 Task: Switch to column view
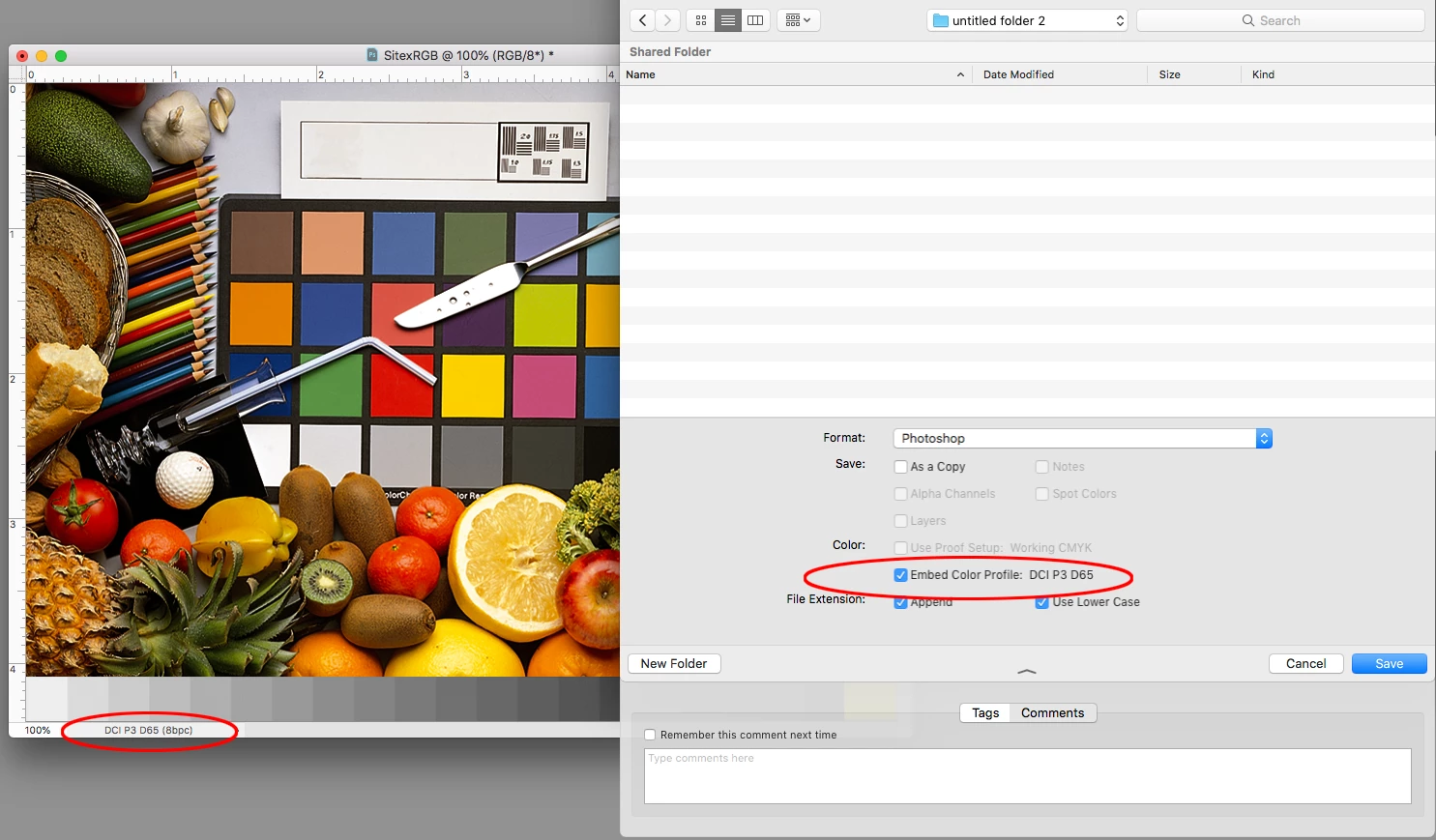[755, 20]
